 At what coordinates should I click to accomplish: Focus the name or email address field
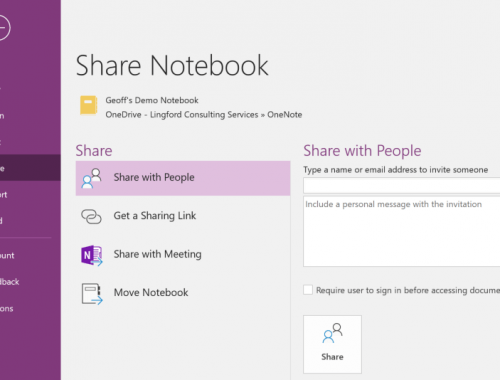click(402, 185)
